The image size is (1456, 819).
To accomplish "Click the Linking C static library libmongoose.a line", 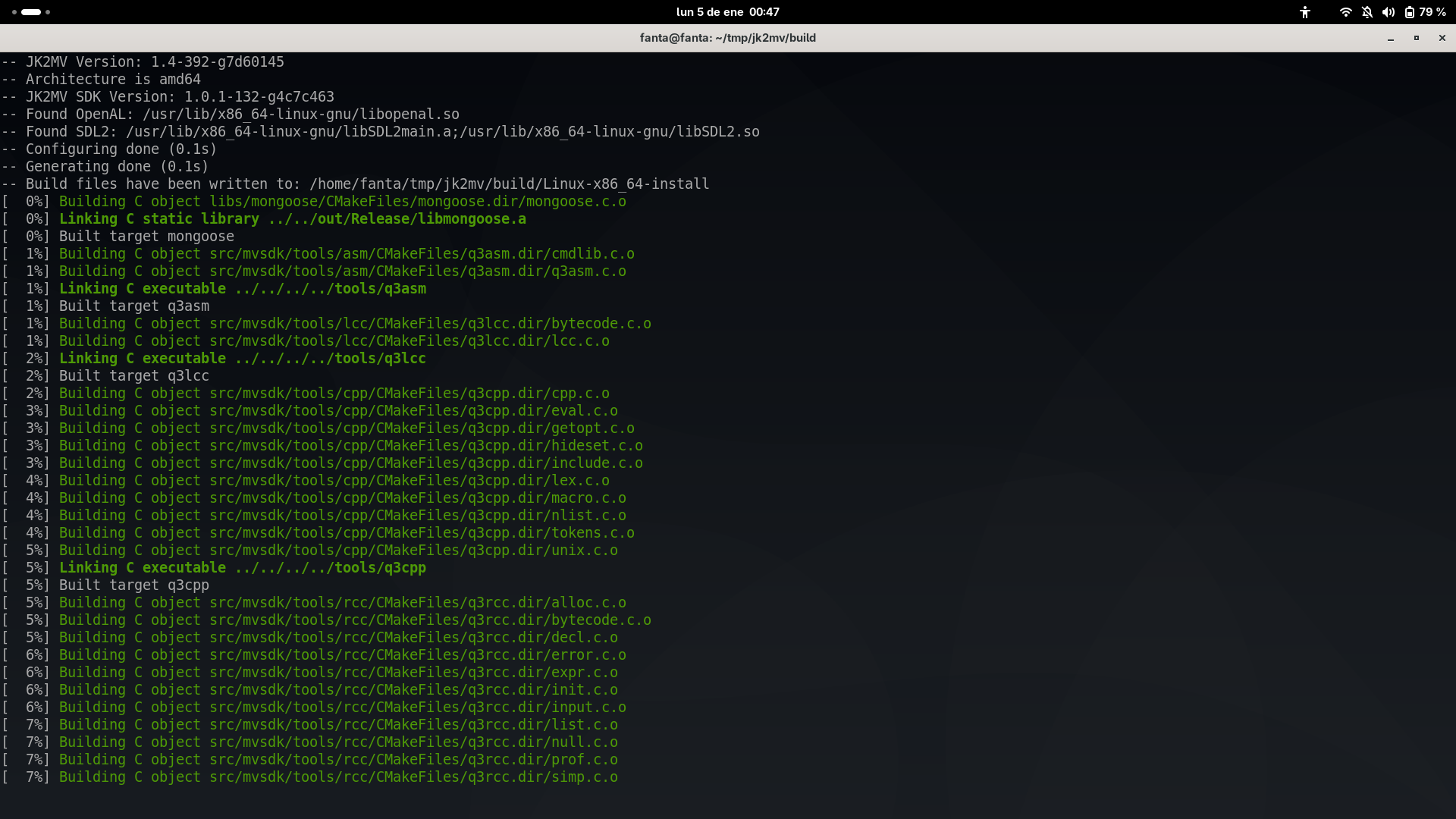I will click(292, 219).
